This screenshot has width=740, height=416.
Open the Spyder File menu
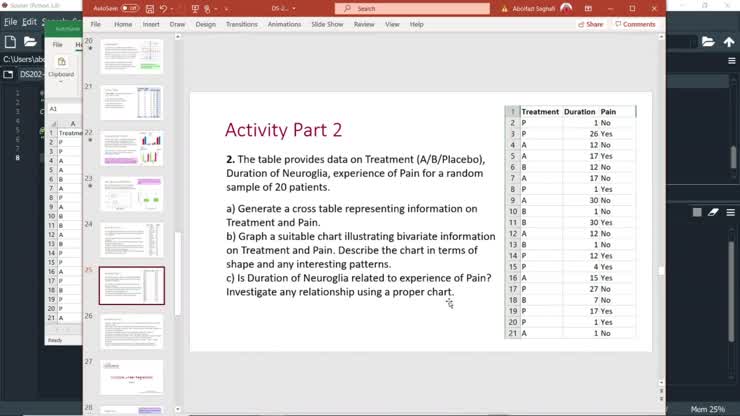tap(10, 22)
